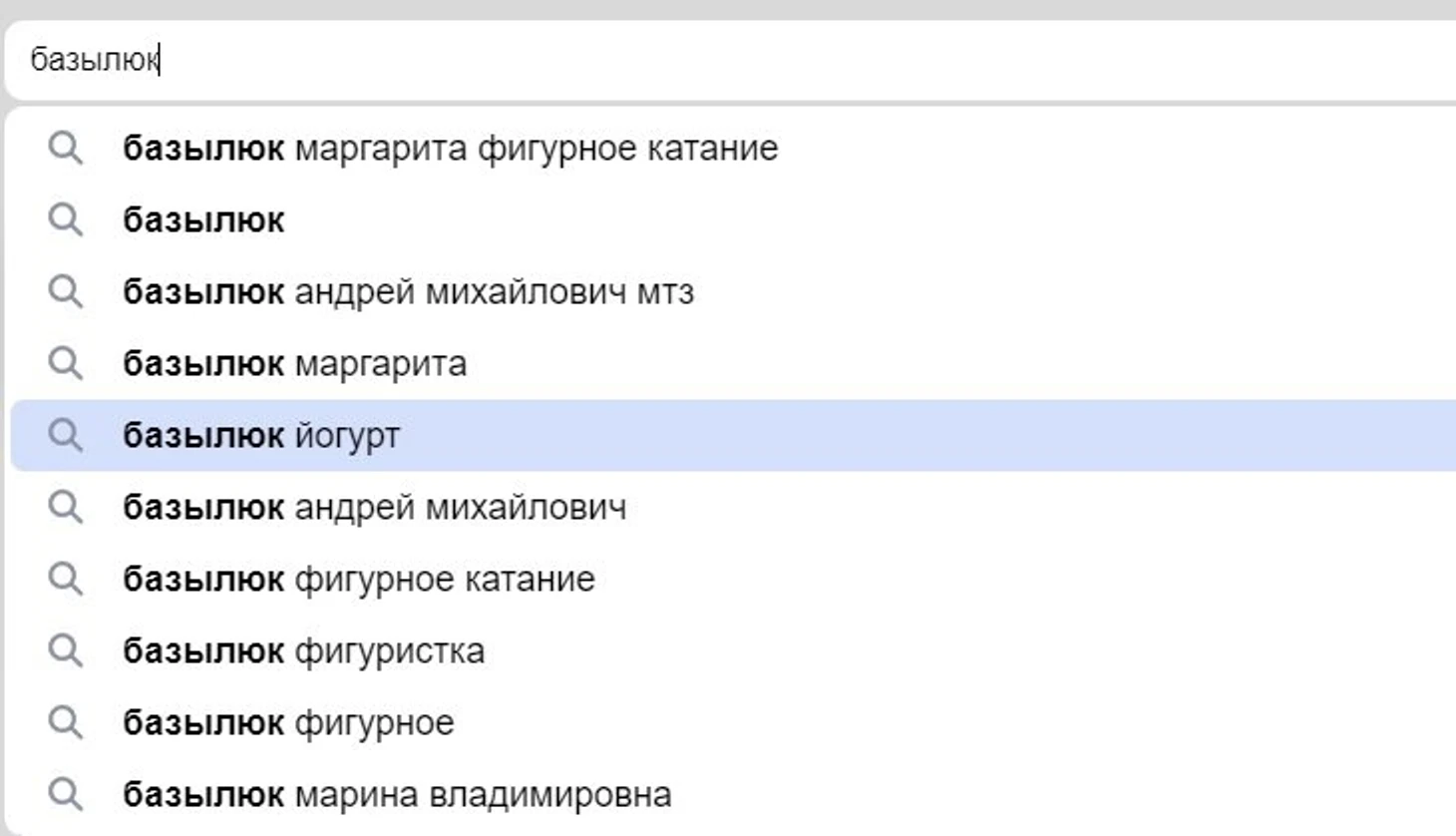Click magnifier icon beside базылюк маргарита фигурное катание
This screenshot has width=1456, height=836.
(66, 149)
